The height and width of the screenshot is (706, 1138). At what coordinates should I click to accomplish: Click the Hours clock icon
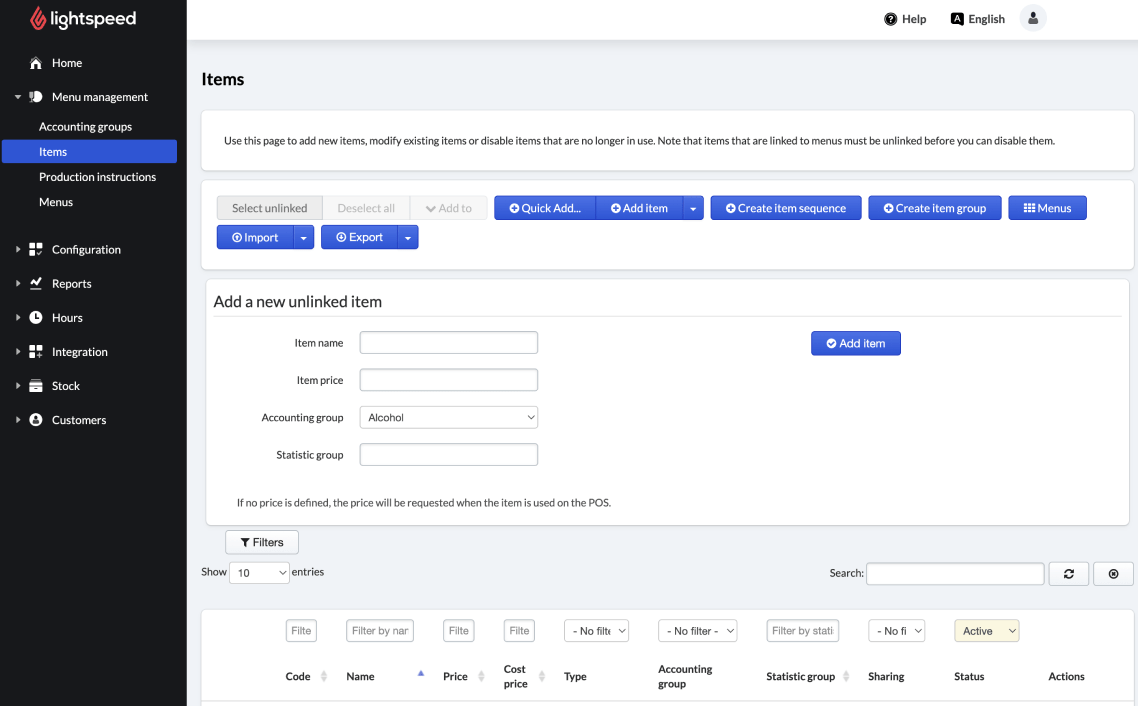pyautogui.click(x=36, y=318)
